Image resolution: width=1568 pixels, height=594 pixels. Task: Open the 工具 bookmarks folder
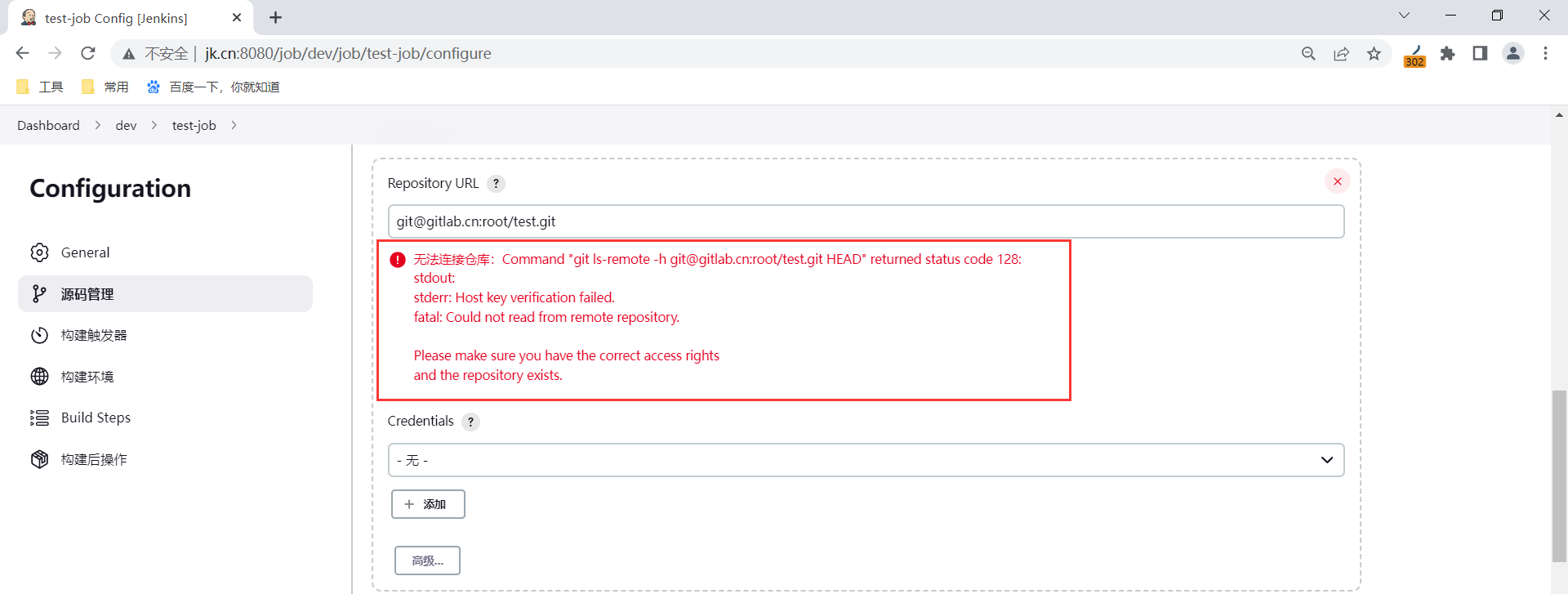tap(39, 87)
